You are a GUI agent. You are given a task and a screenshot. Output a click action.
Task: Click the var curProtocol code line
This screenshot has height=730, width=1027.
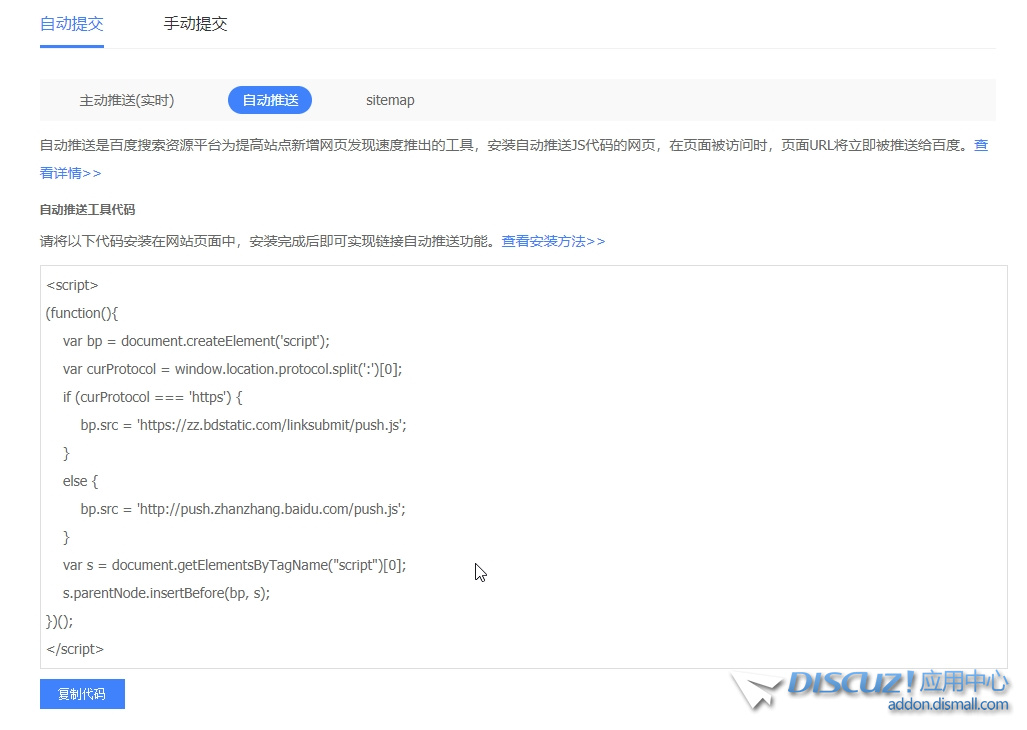pos(232,369)
